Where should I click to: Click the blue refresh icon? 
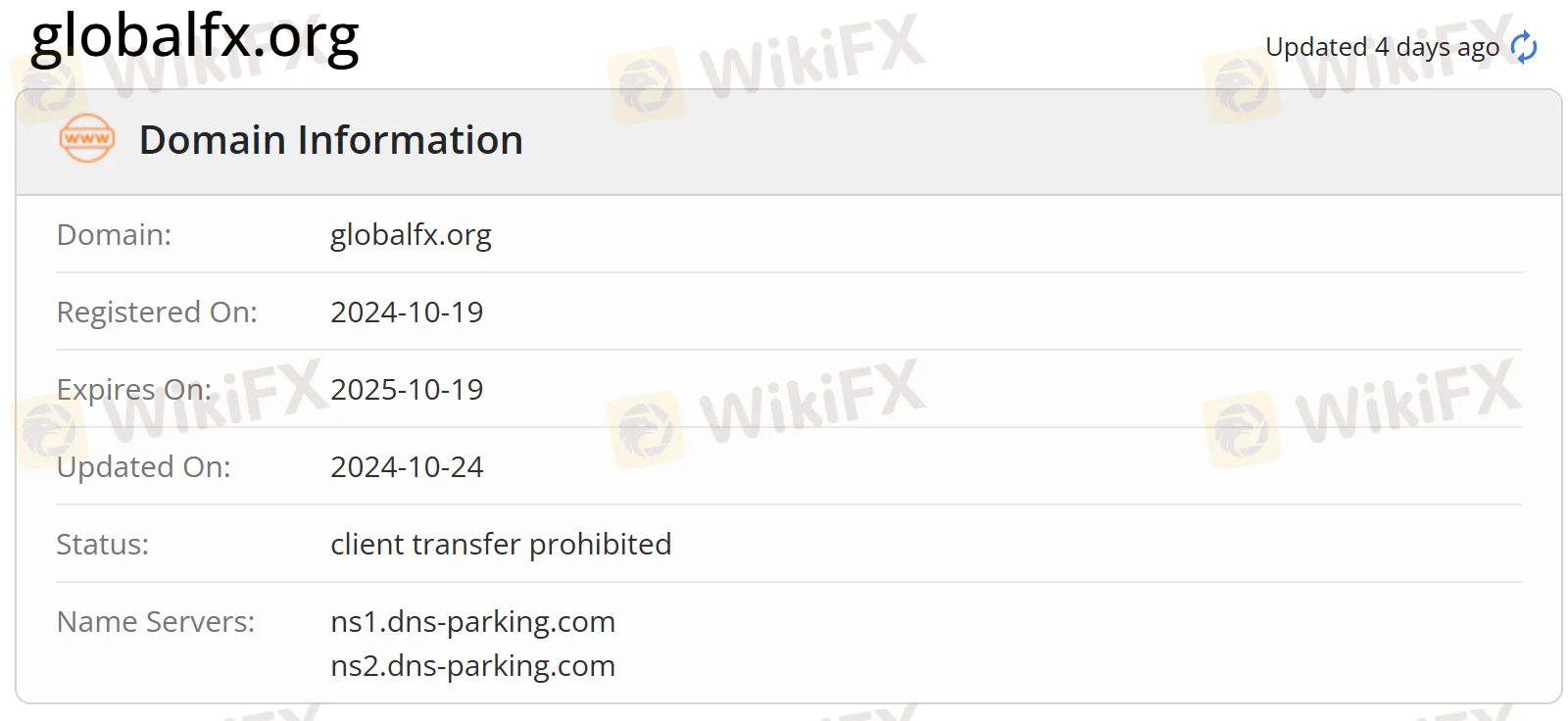click(x=1524, y=47)
